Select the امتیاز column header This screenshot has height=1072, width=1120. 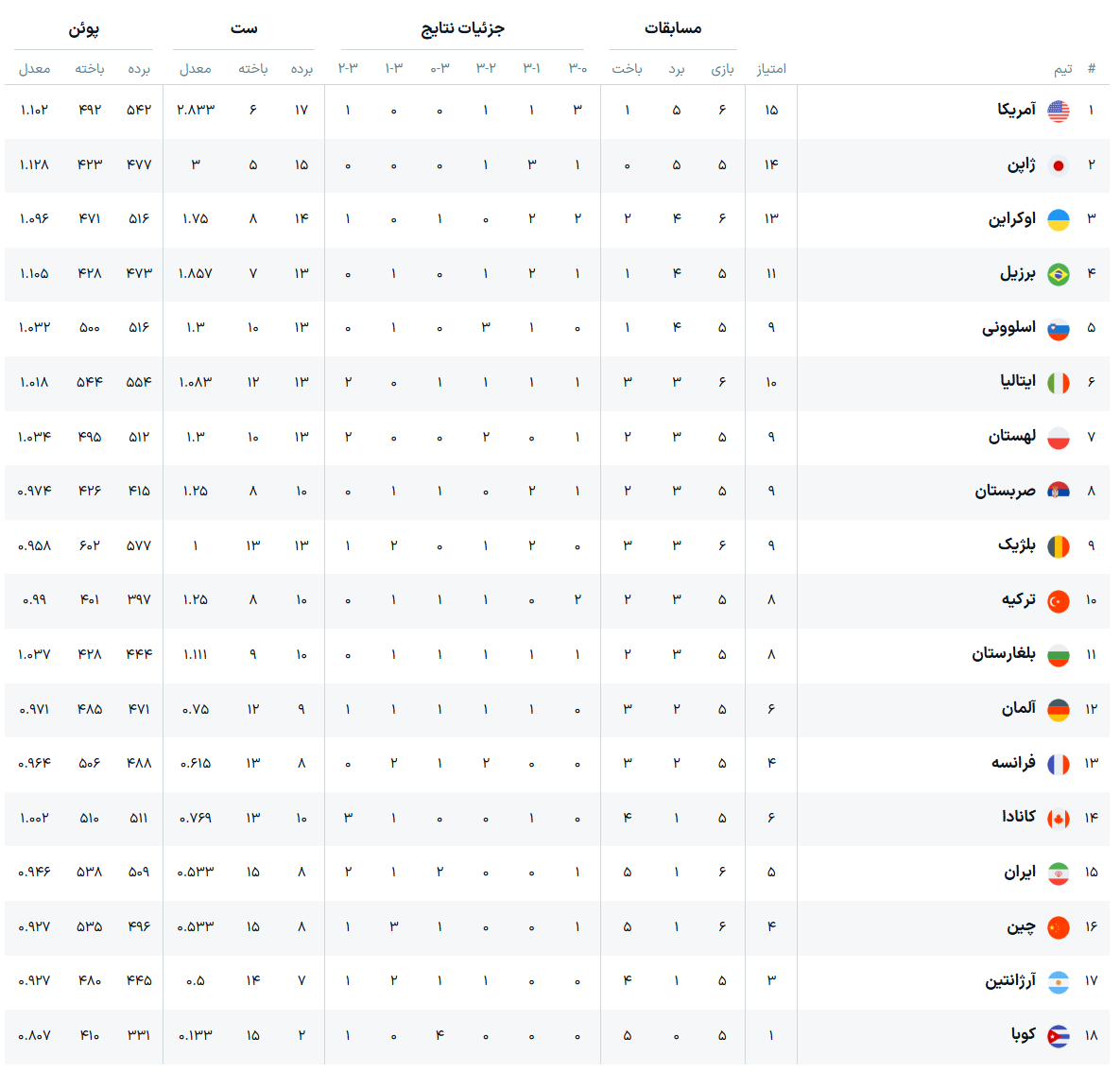(771, 69)
